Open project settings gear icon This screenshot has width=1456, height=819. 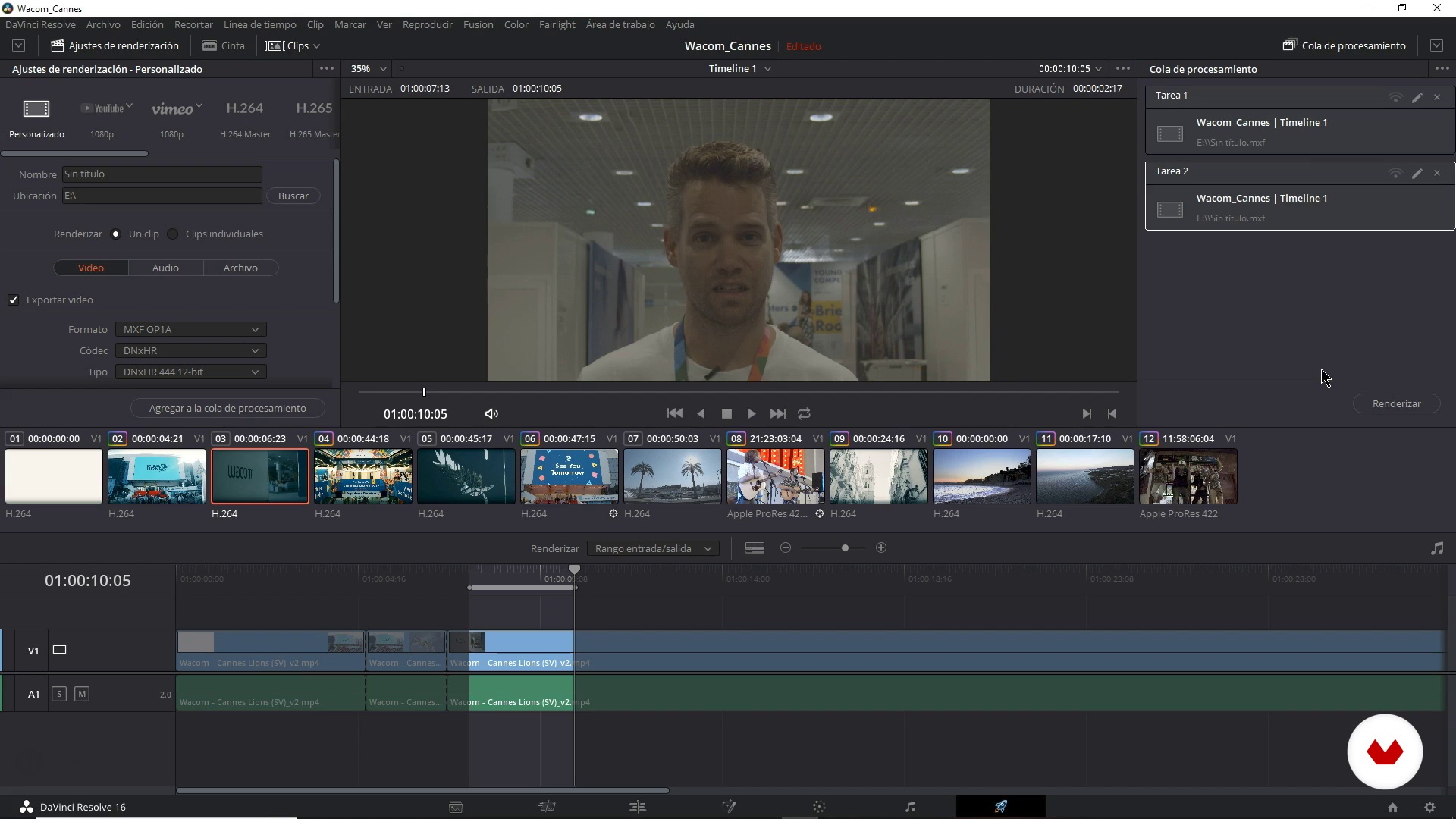(x=1430, y=808)
